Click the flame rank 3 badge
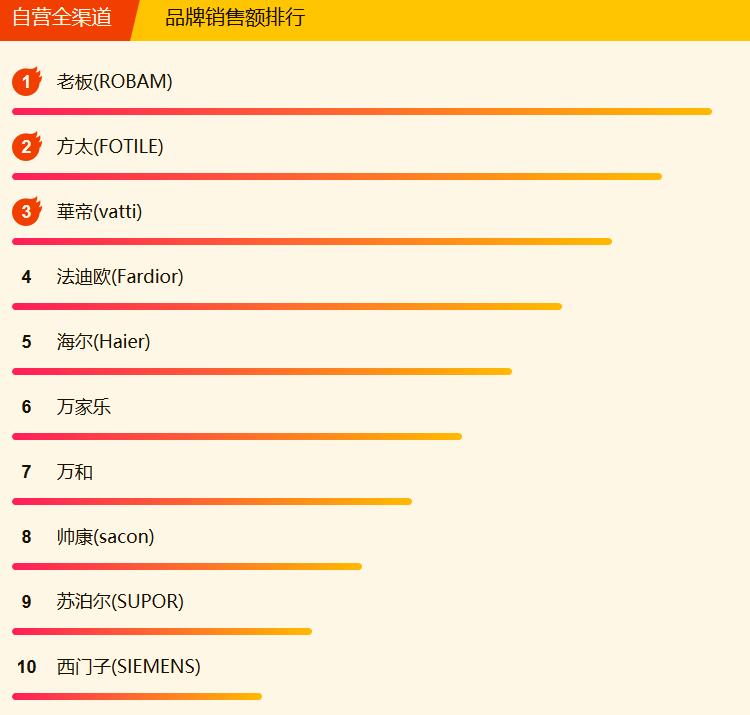 (27, 211)
